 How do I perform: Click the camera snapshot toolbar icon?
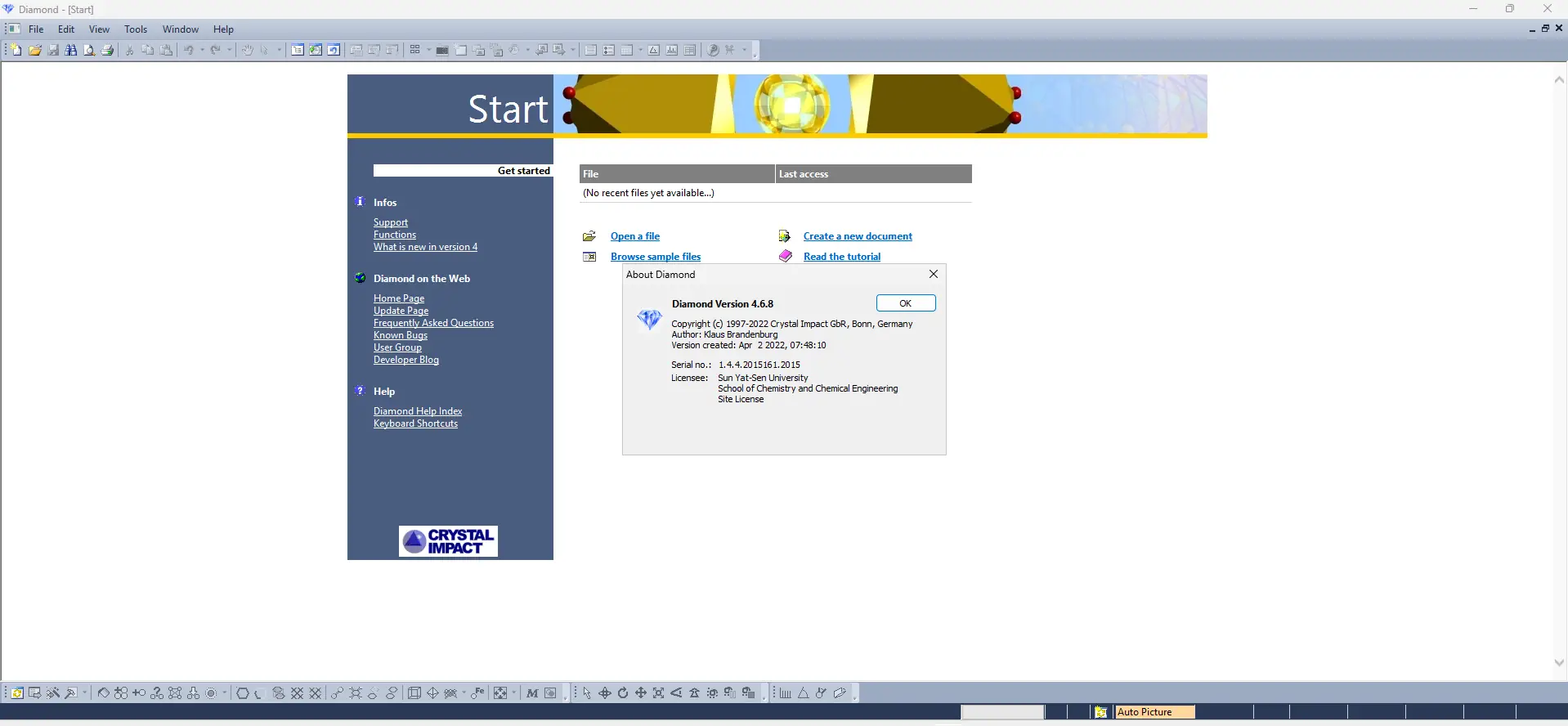[x=442, y=50]
